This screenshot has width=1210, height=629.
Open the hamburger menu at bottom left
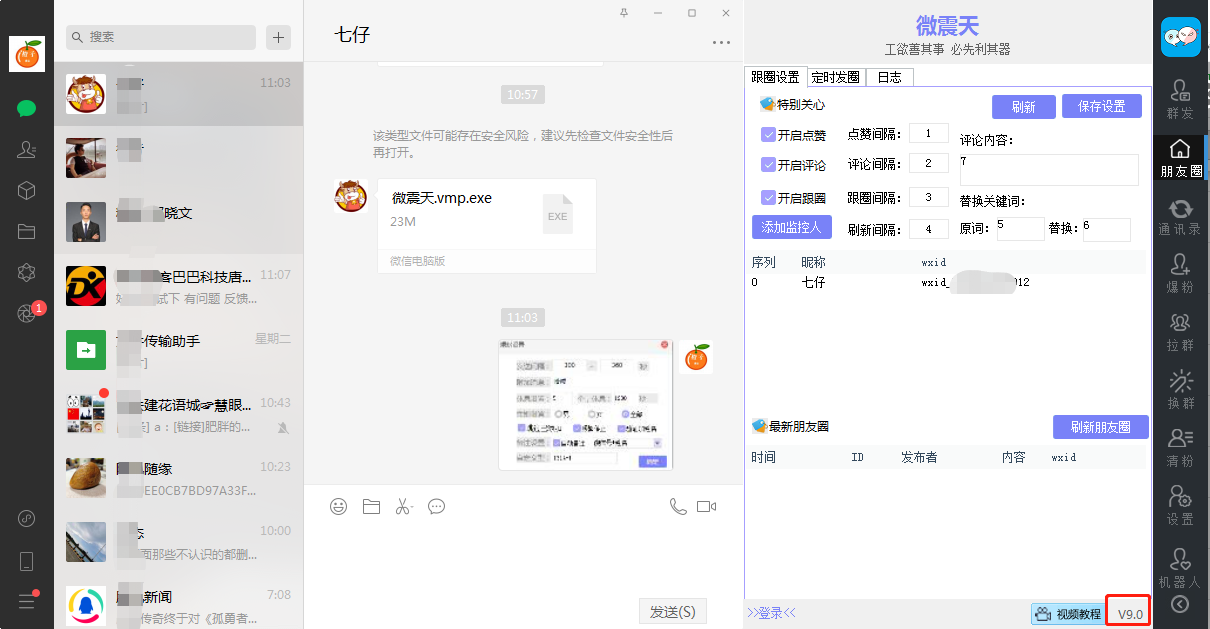pyautogui.click(x=27, y=601)
